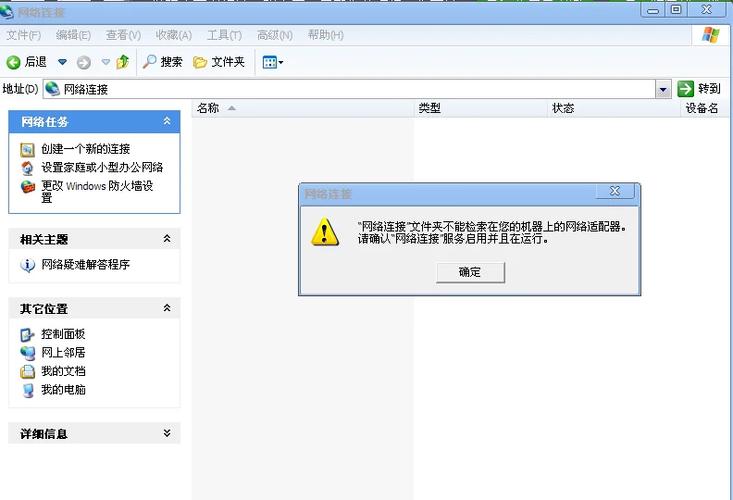733x500 pixels.
Task: Sort by the 类型 column header
Action: [x=480, y=108]
